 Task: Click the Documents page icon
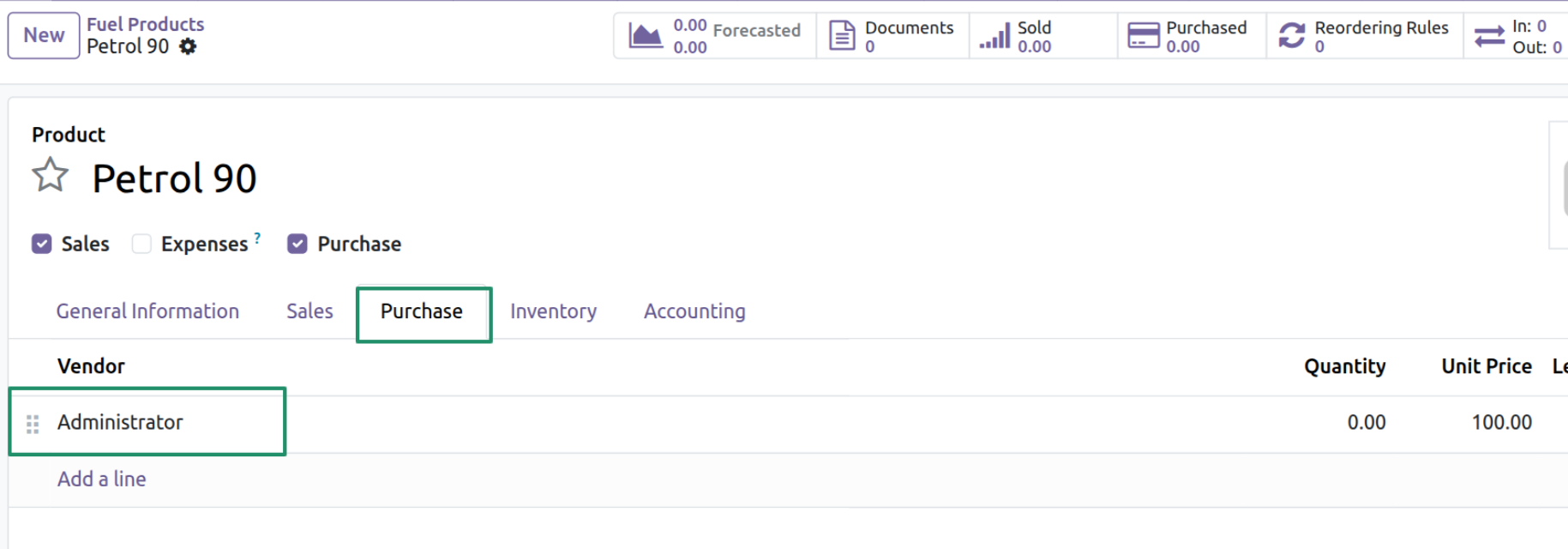pyautogui.click(x=842, y=36)
